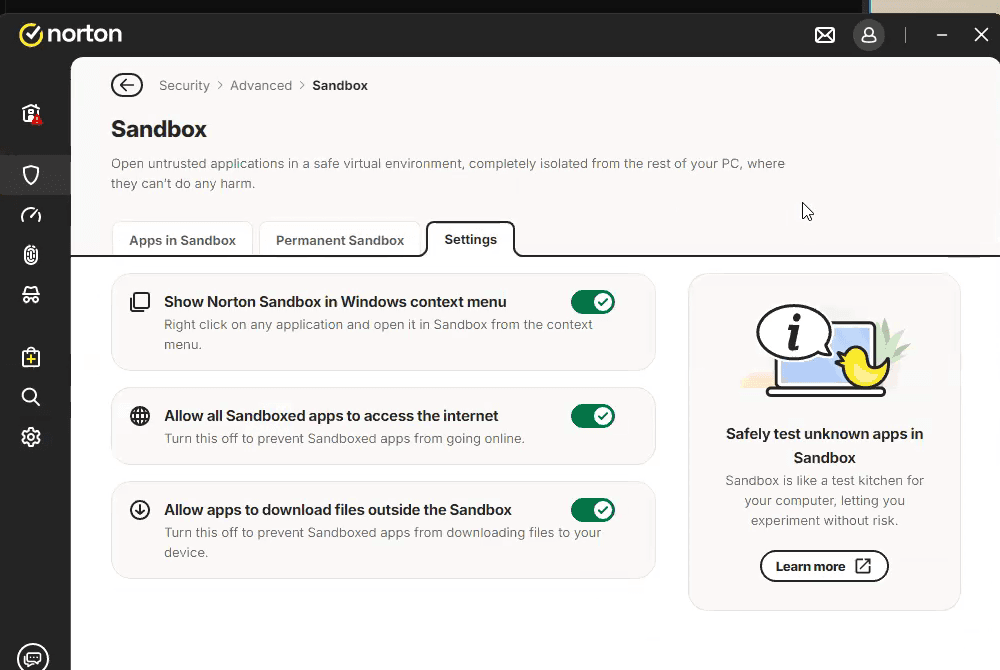Click 'Safely test unknown apps in Sandbox' heading
Viewport: 1000px width, 670px height.
[825, 446]
